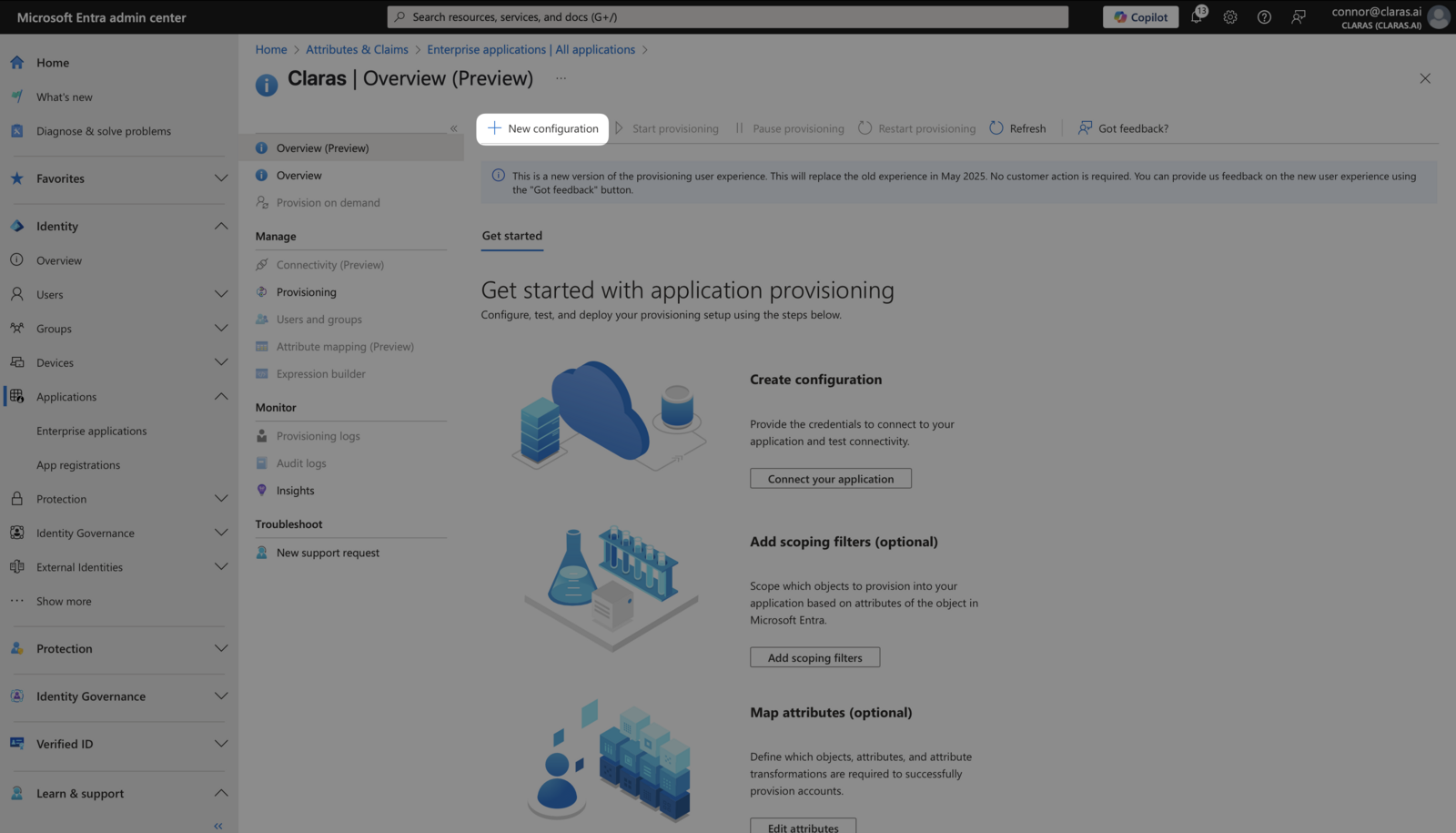The width and height of the screenshot is (1456, 833).
Task: Click the Attributes & Claims breadcrumb
Action: coord(357,49)
